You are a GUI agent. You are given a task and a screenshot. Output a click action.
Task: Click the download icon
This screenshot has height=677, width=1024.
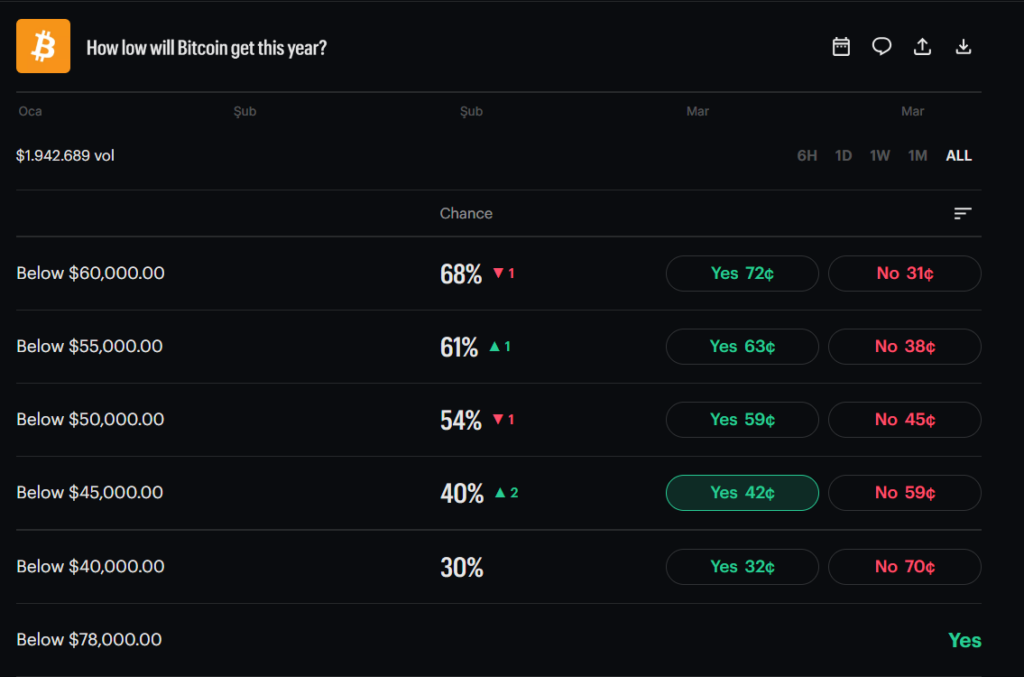(x=964, y=47)
